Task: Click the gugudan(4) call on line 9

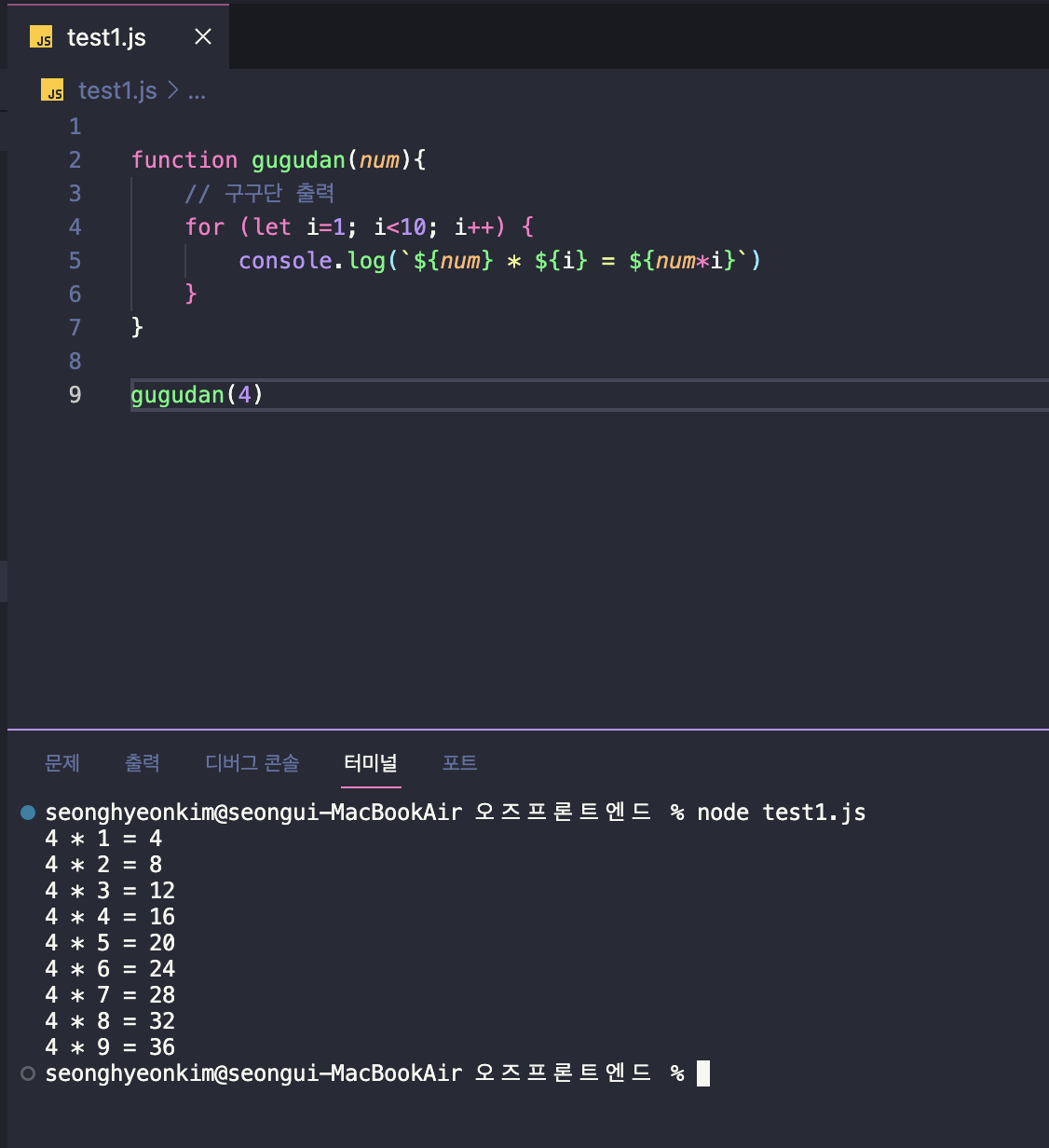Action: pos(197,395)
